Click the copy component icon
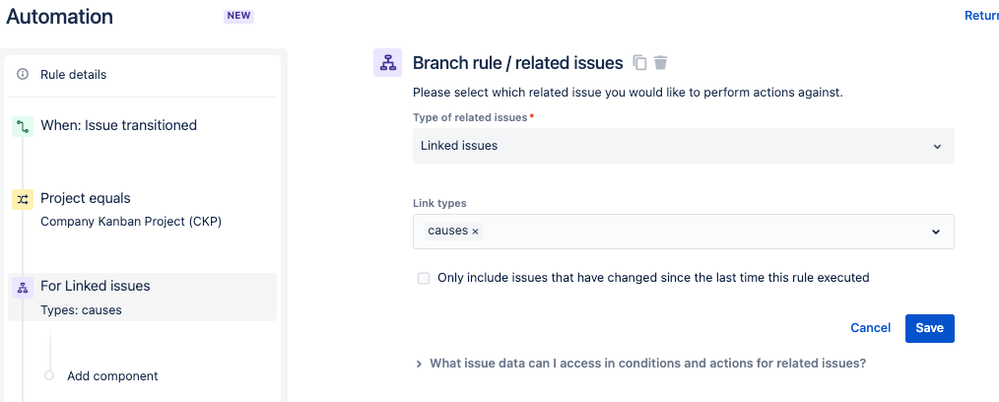 (x=641, y=63)
